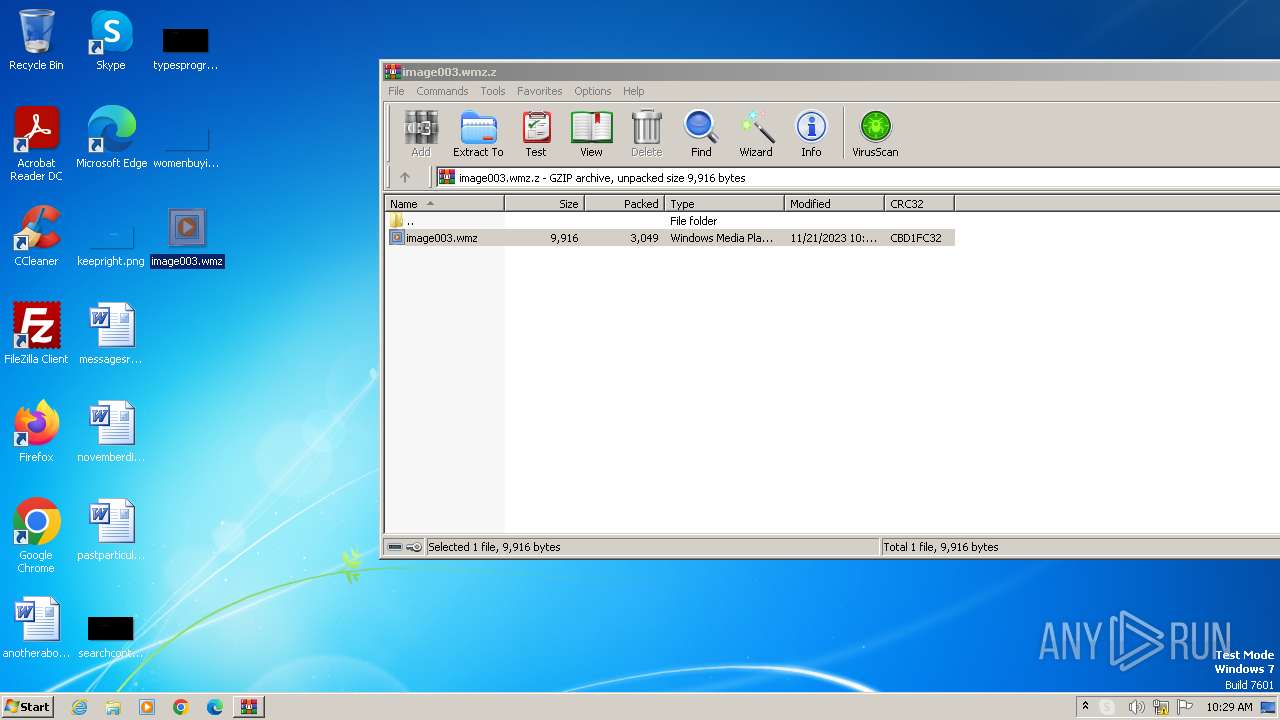This screenshot has width=1280, height=720.
Task: Sort by the Name column header
Action: (x=444, y=203)
